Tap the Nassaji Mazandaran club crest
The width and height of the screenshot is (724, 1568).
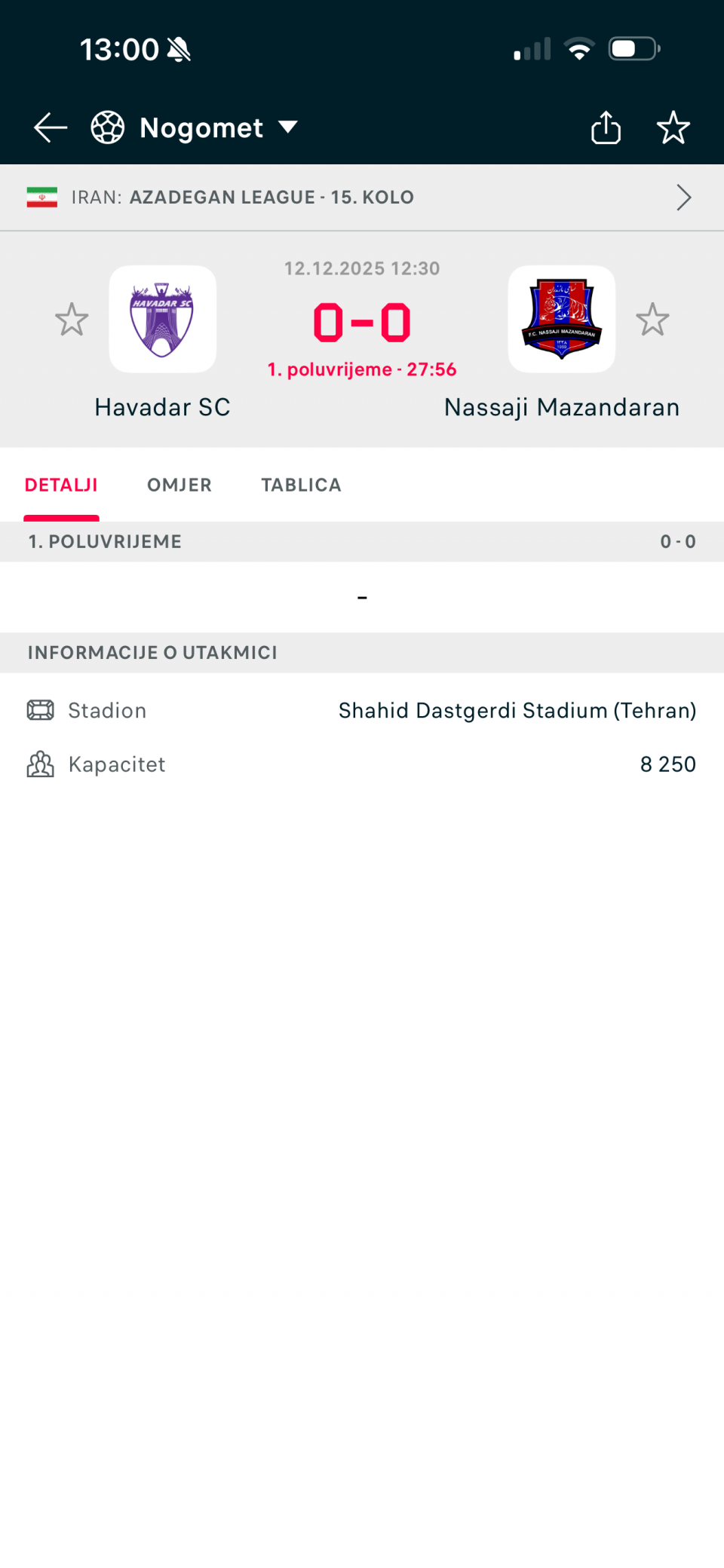(562, 319)
